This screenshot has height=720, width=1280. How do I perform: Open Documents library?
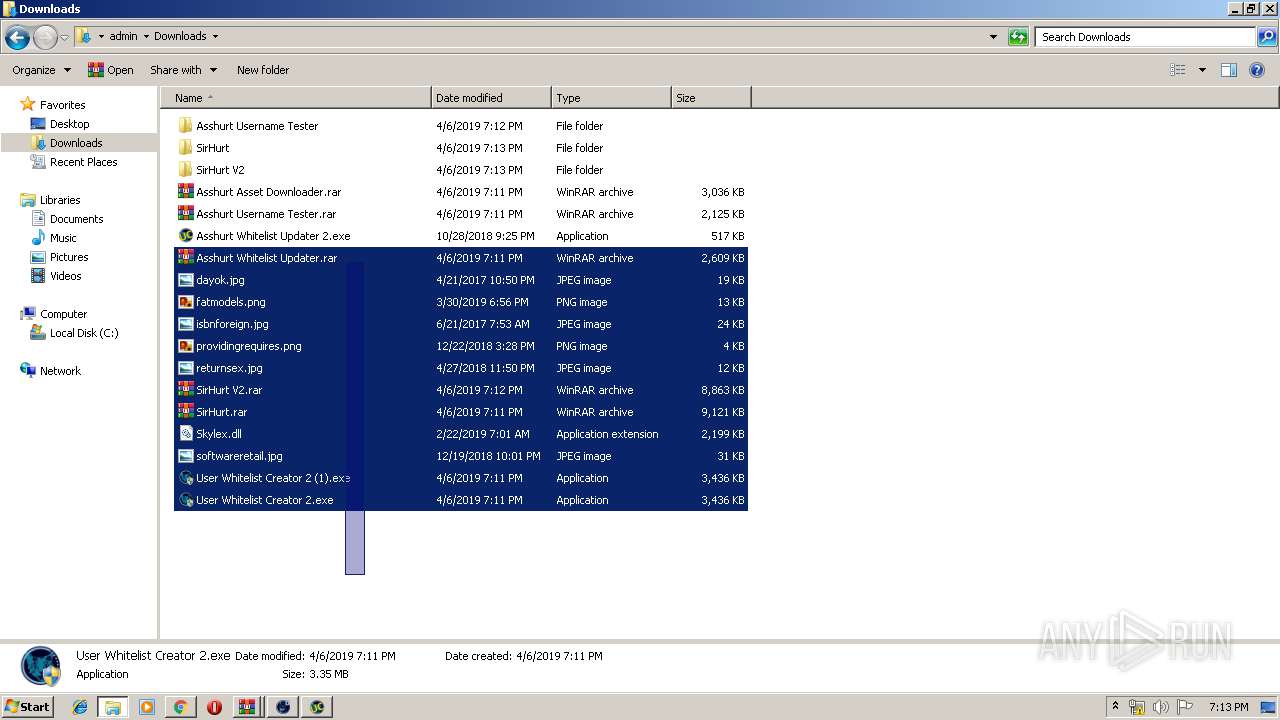click(76, 219)
